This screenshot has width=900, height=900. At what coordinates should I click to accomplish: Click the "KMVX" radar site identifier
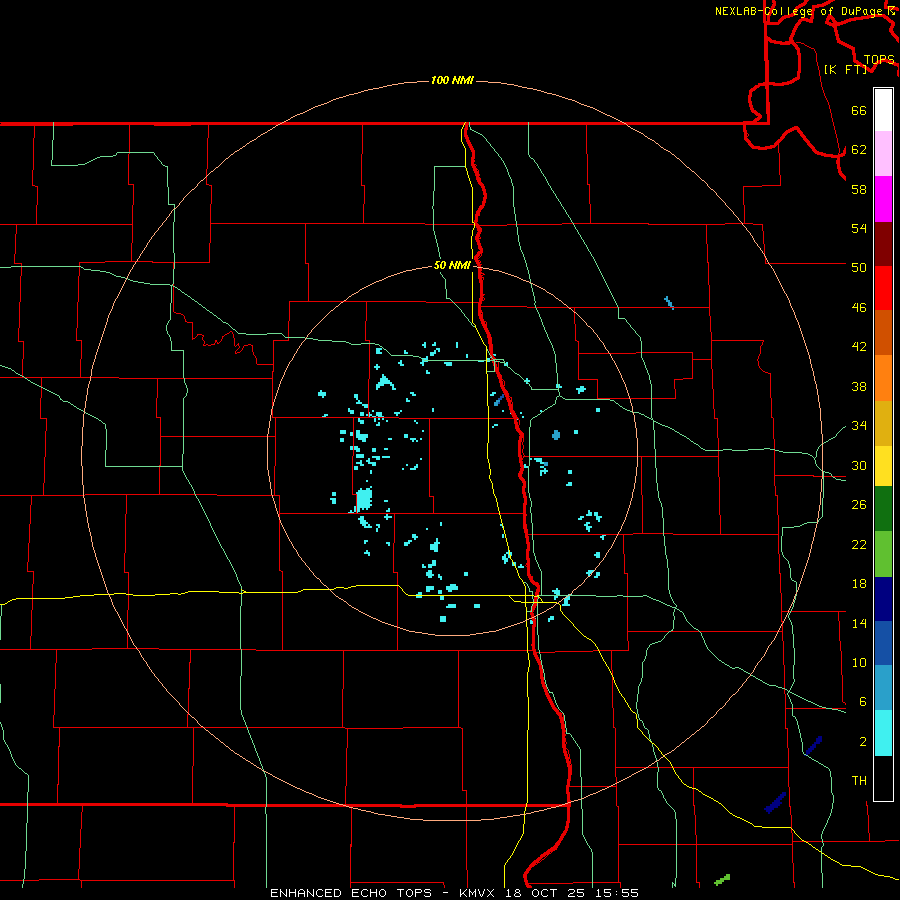476,893
